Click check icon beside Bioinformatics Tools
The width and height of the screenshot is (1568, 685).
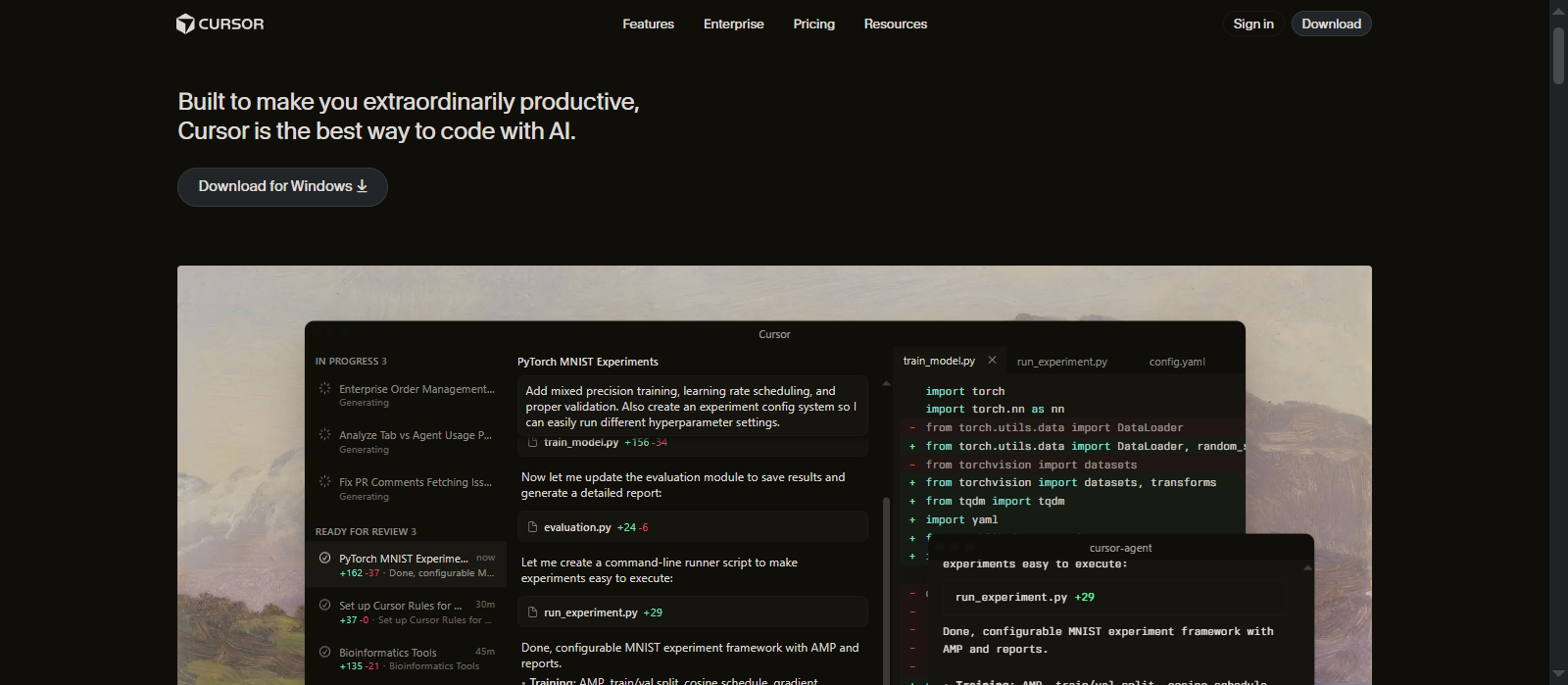pyautogui.click(x=324, y=652)
